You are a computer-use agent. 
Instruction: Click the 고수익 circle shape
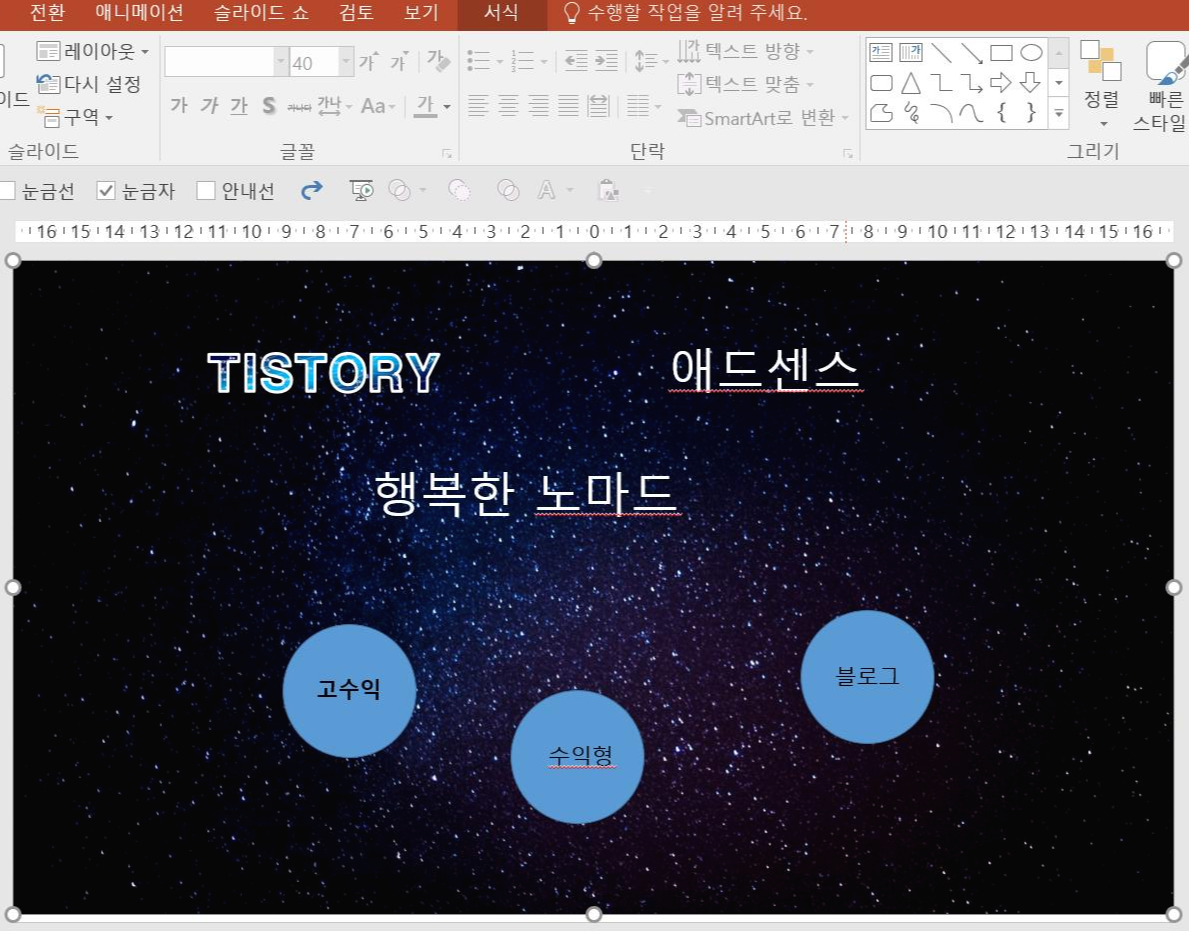[349, 691]
